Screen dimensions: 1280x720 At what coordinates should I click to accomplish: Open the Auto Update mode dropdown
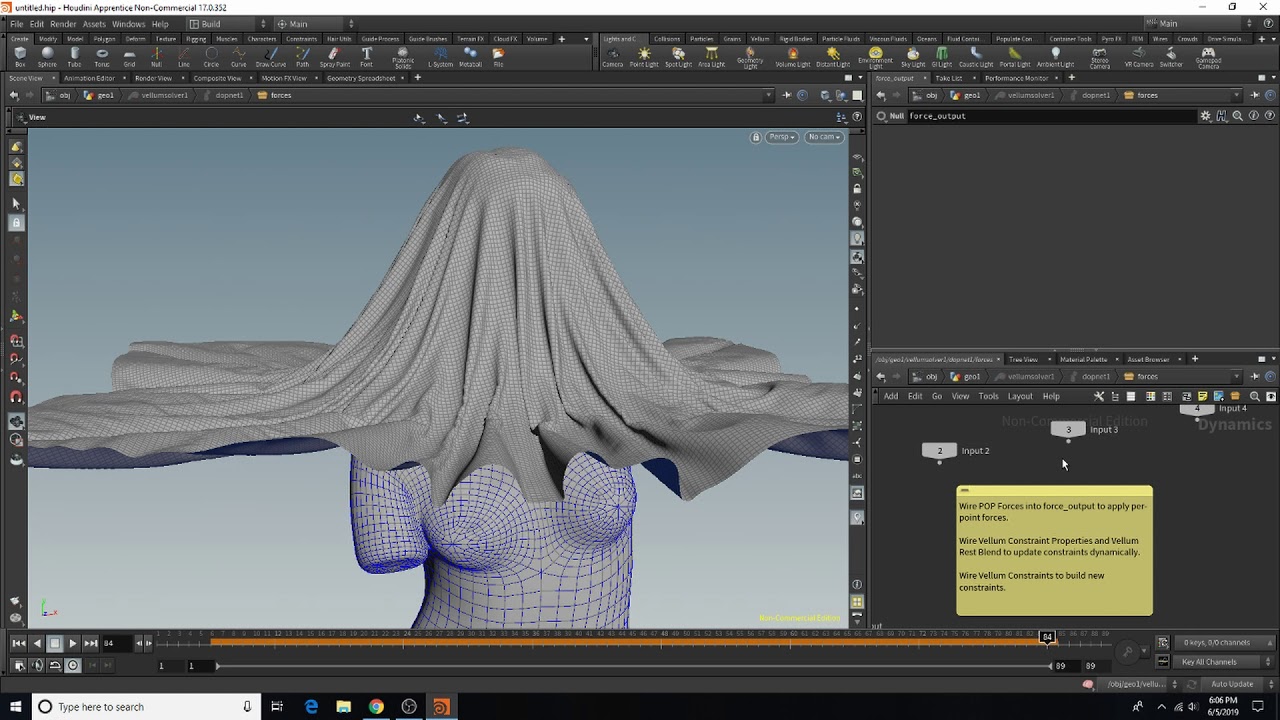(x=1237, y=684)
